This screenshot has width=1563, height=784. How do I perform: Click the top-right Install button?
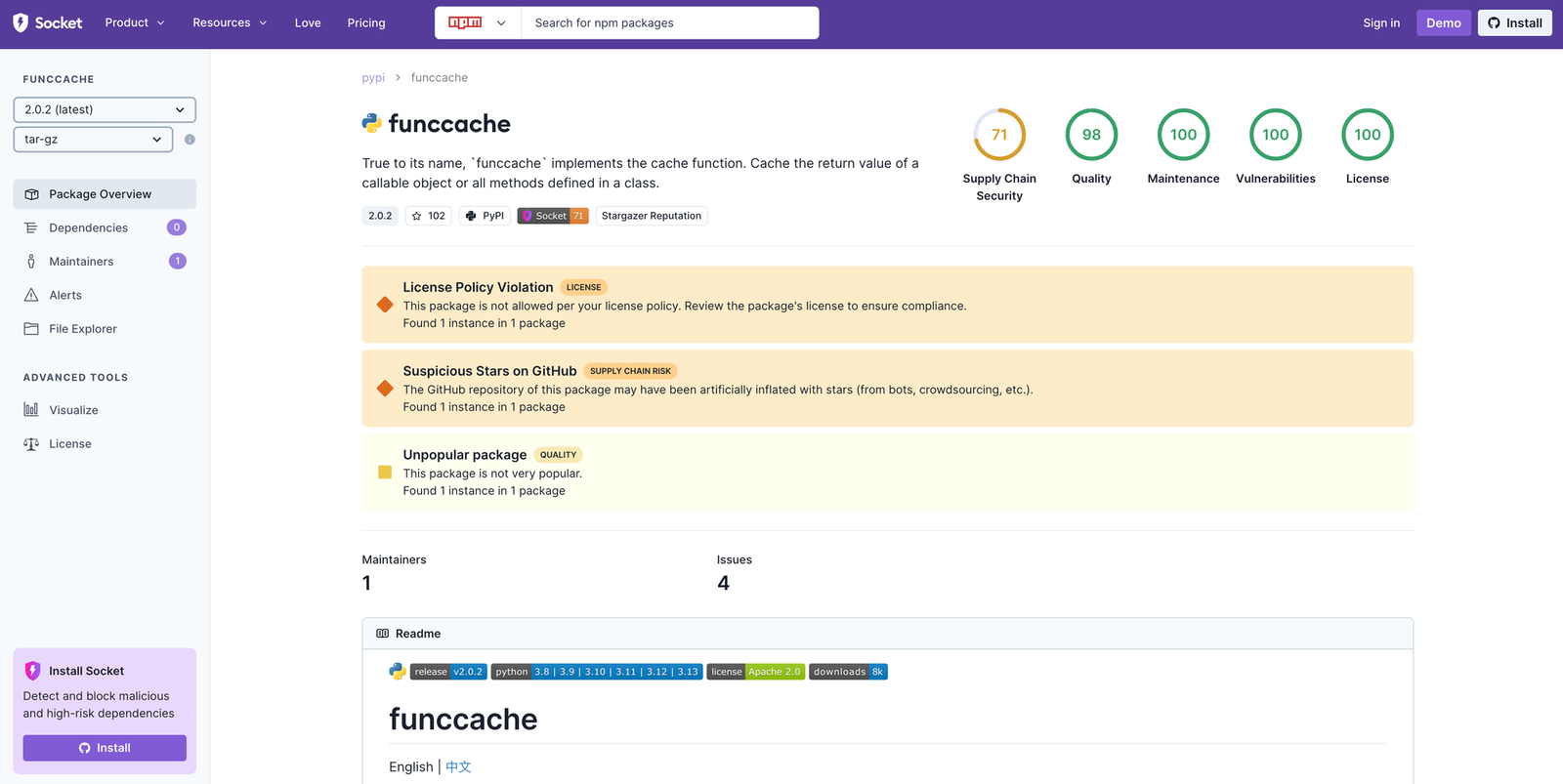1515,23
